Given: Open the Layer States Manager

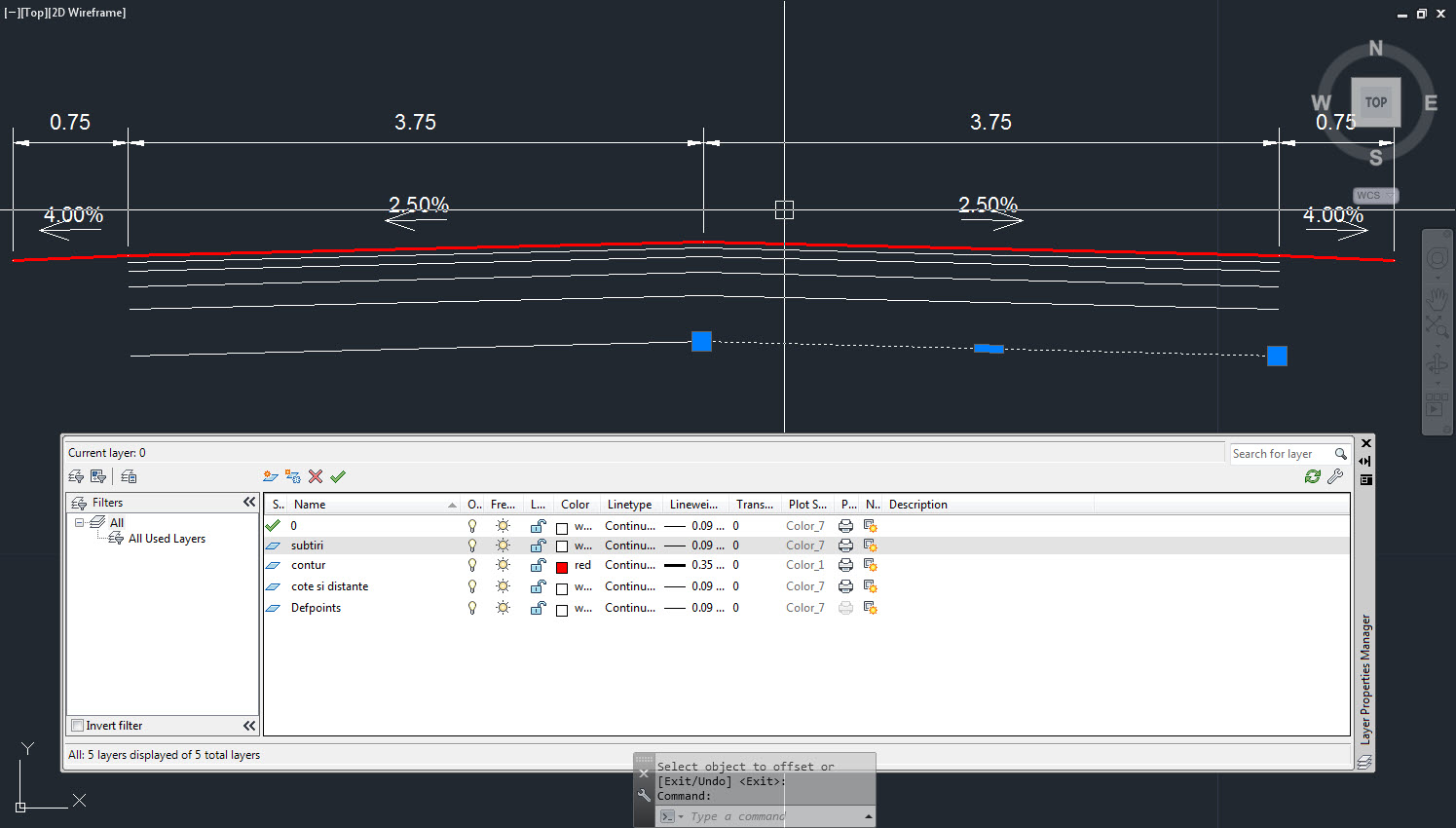Looking at the screenshot, I should (128, 475).
